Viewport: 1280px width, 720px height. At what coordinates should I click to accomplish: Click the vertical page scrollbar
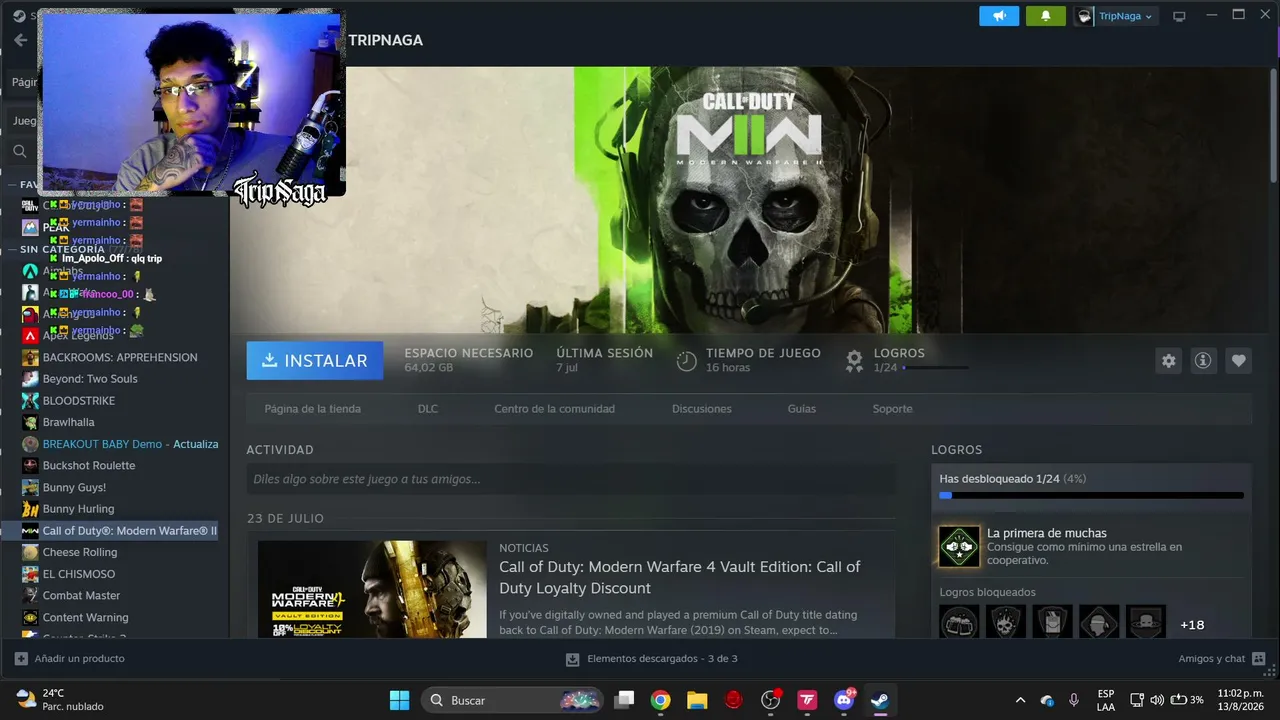(1273, 126)
